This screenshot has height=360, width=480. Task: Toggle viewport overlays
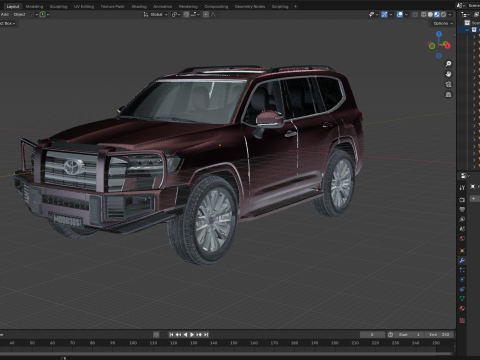point(400,14)
